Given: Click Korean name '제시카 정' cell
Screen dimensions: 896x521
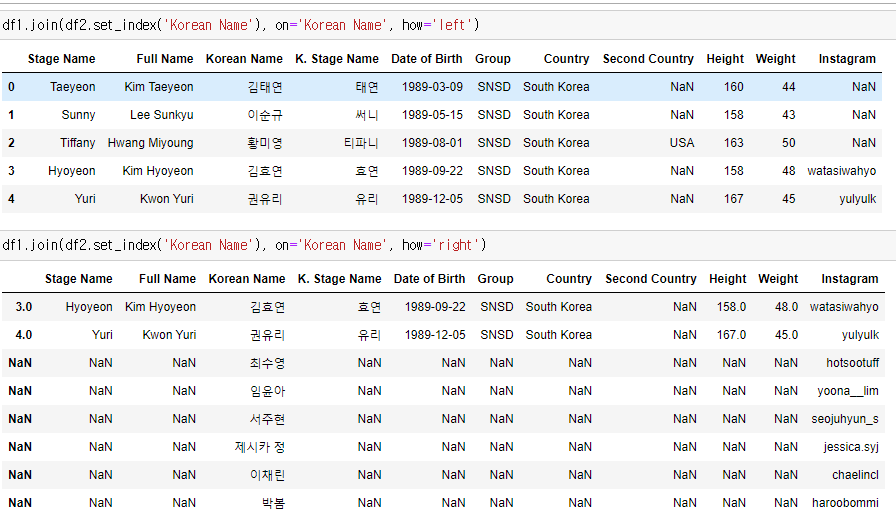Looking at the screenshot, I should click(259, 447).
